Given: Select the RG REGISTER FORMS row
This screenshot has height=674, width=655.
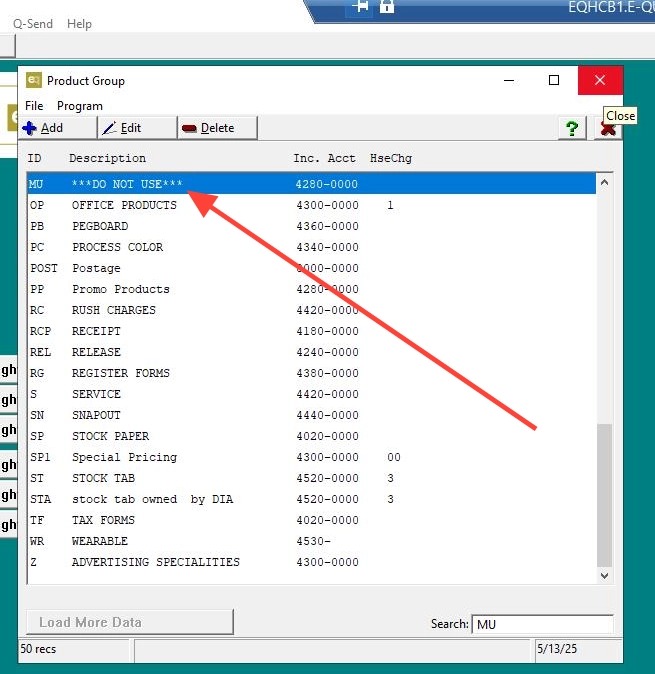Looking at the screenshot, I should coord(312,373).
